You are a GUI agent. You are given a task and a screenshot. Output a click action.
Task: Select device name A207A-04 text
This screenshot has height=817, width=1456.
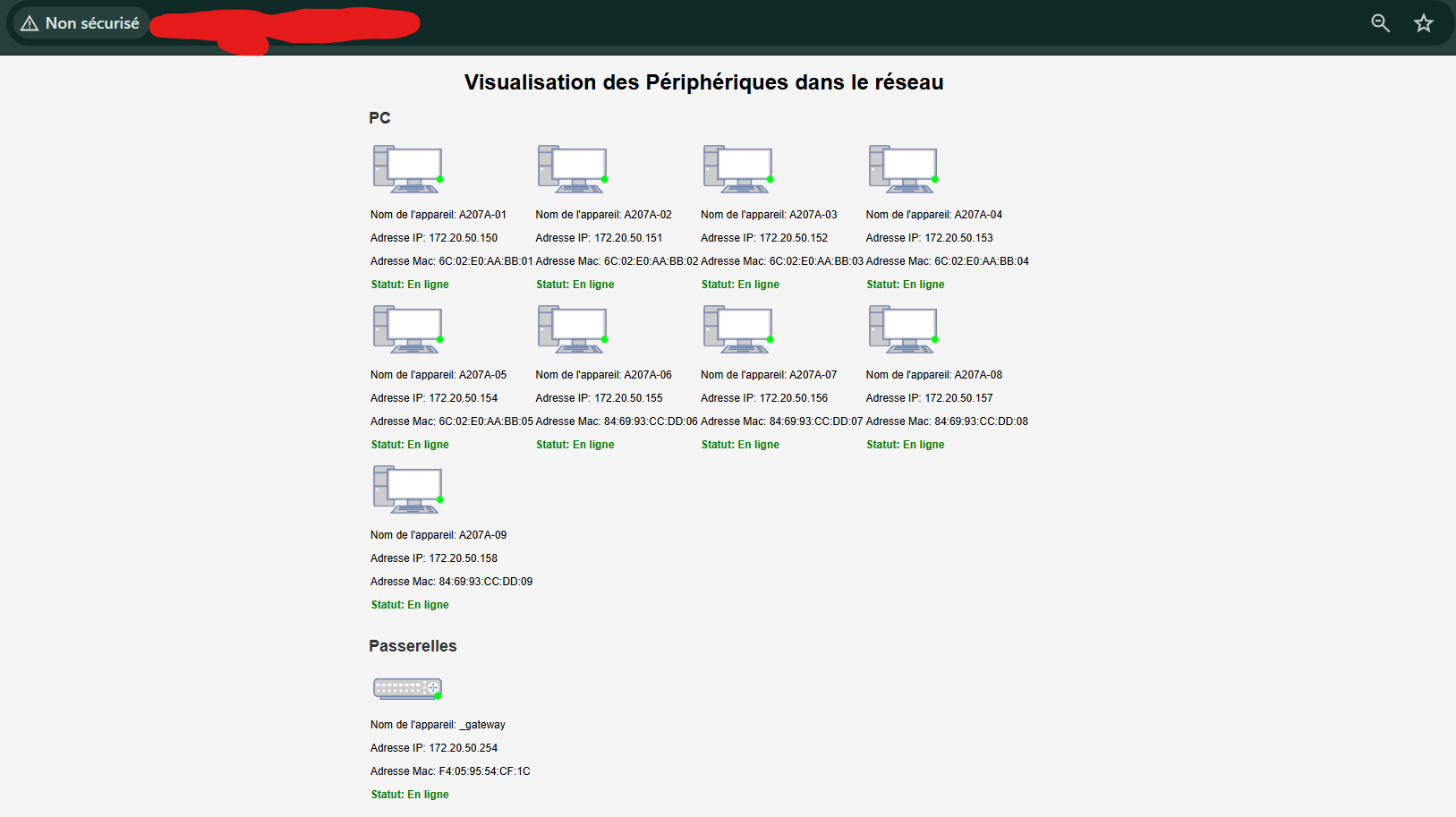click(978, 215)
